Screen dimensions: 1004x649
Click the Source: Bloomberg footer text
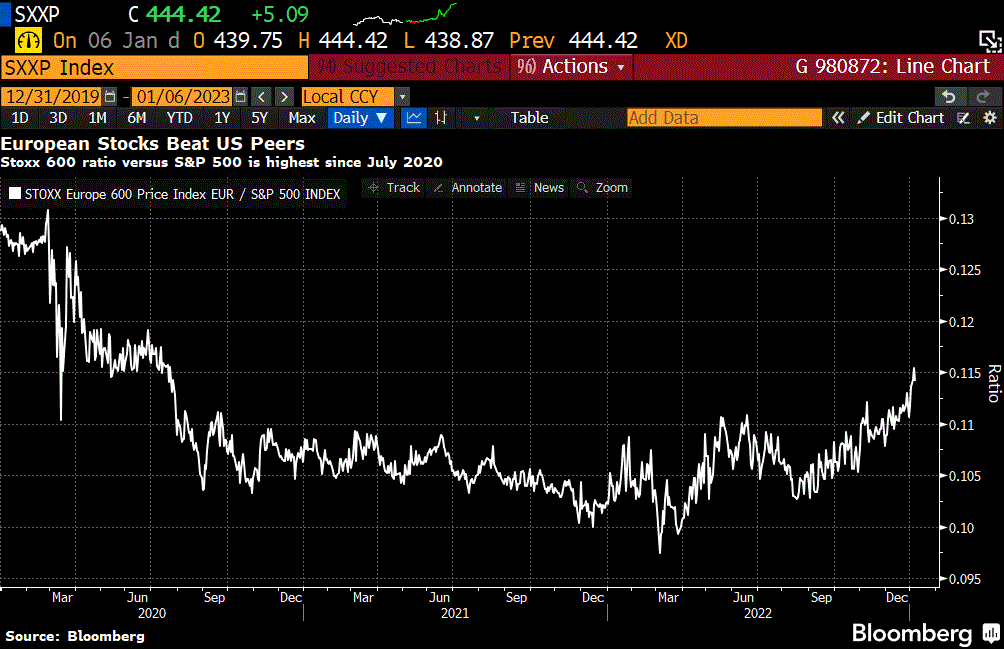tap(75, 636)
